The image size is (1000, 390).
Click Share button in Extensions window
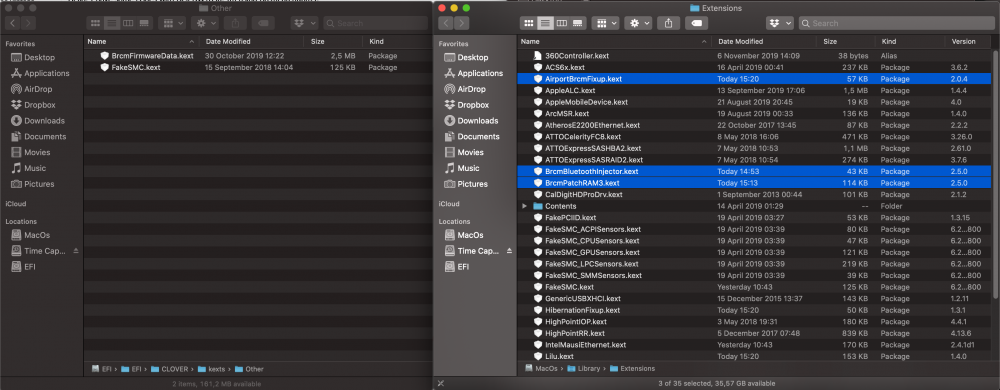pyautogui.click(x=668, y=23)
